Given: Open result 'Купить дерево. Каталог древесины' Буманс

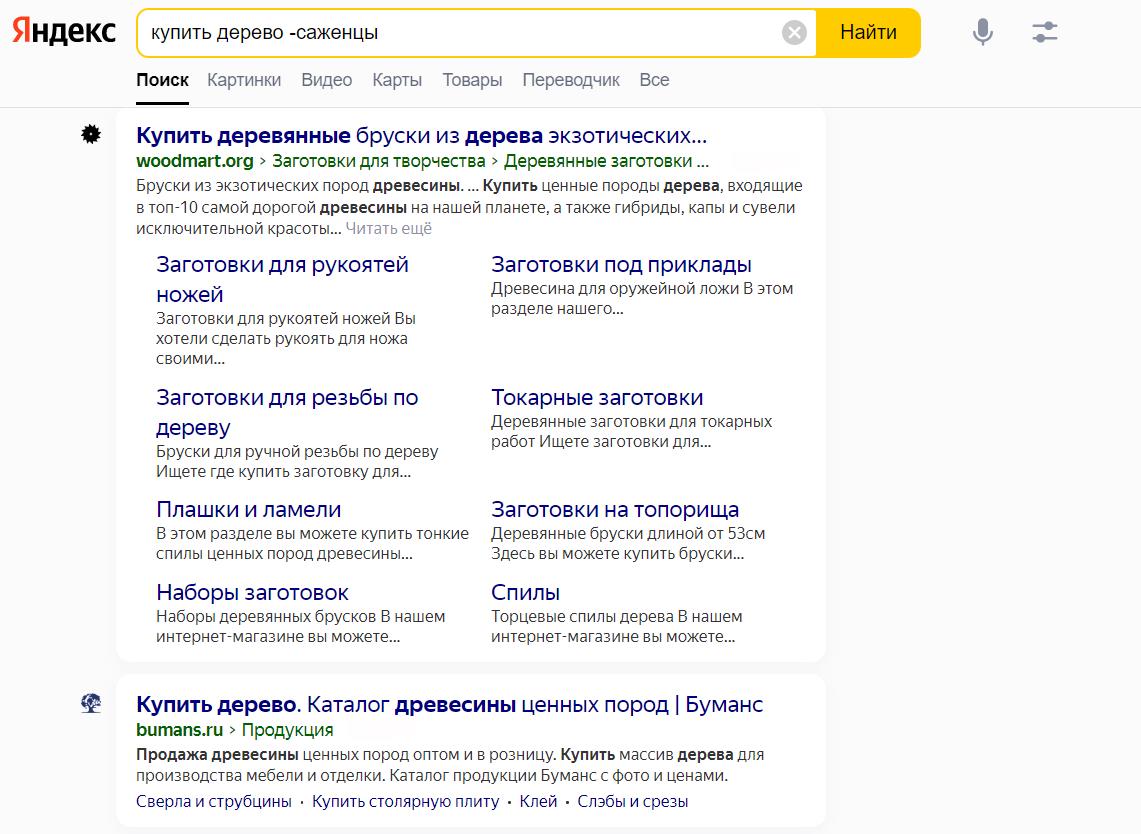Looking at the screenshot, I should [x=450, y=704].
